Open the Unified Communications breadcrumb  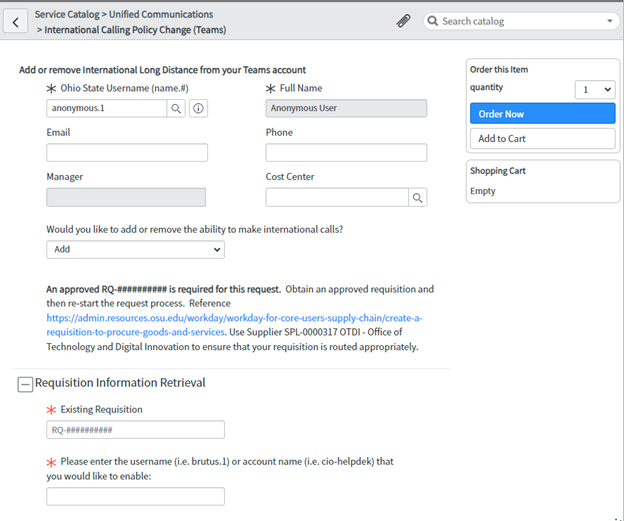(161, 14)
